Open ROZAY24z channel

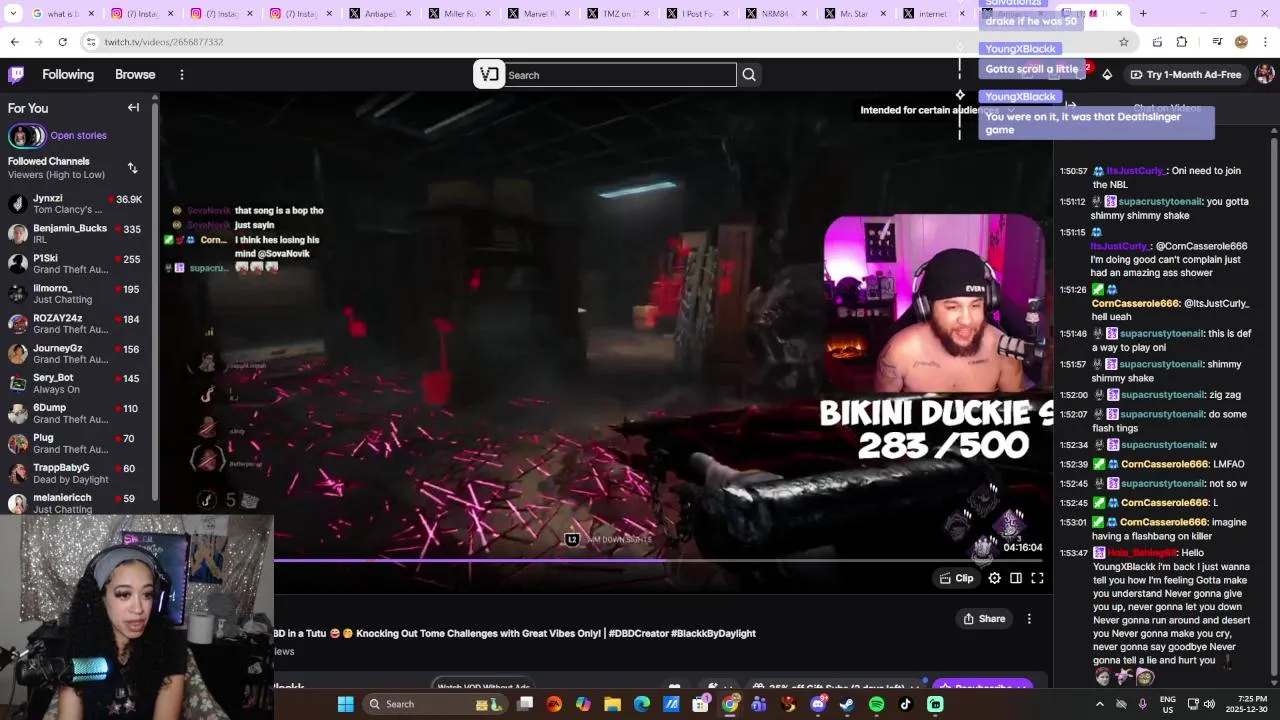(x=75, y=324)
